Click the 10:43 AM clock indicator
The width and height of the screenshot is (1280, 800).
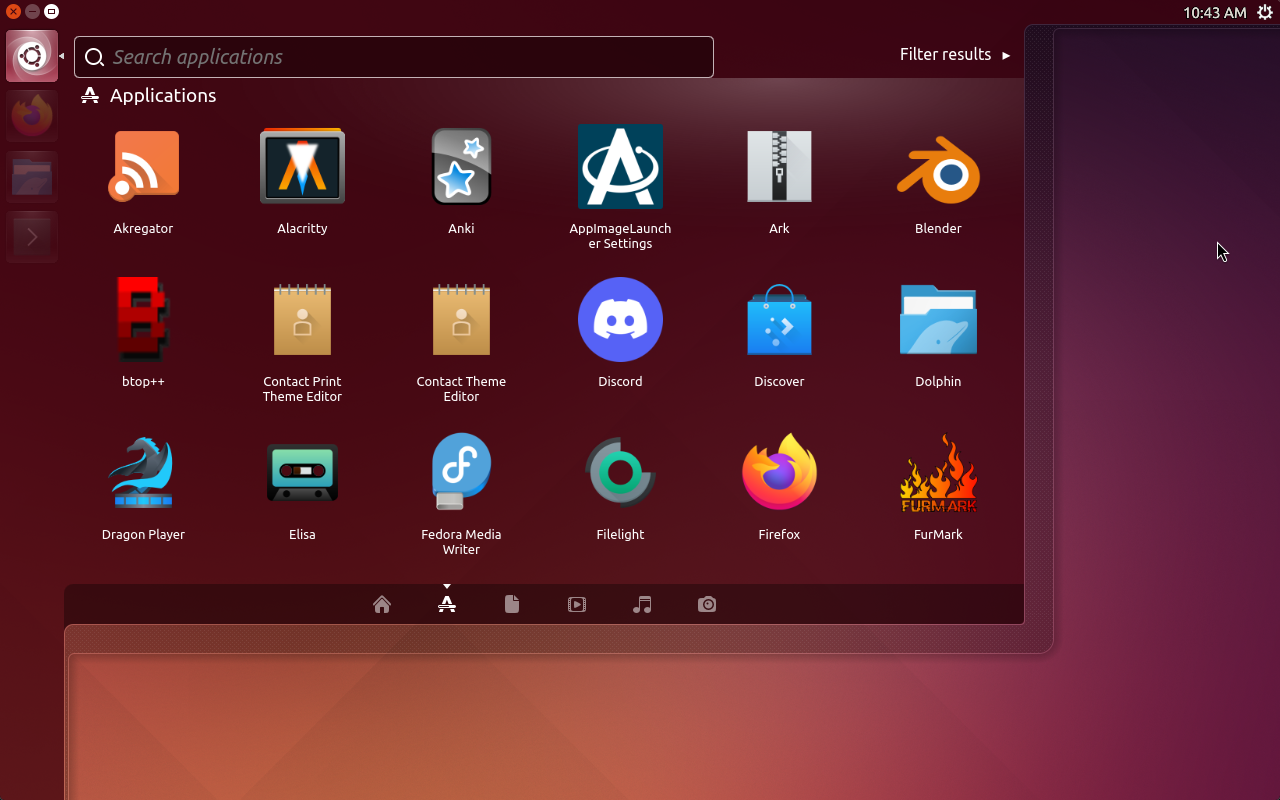click(1214, 13)
